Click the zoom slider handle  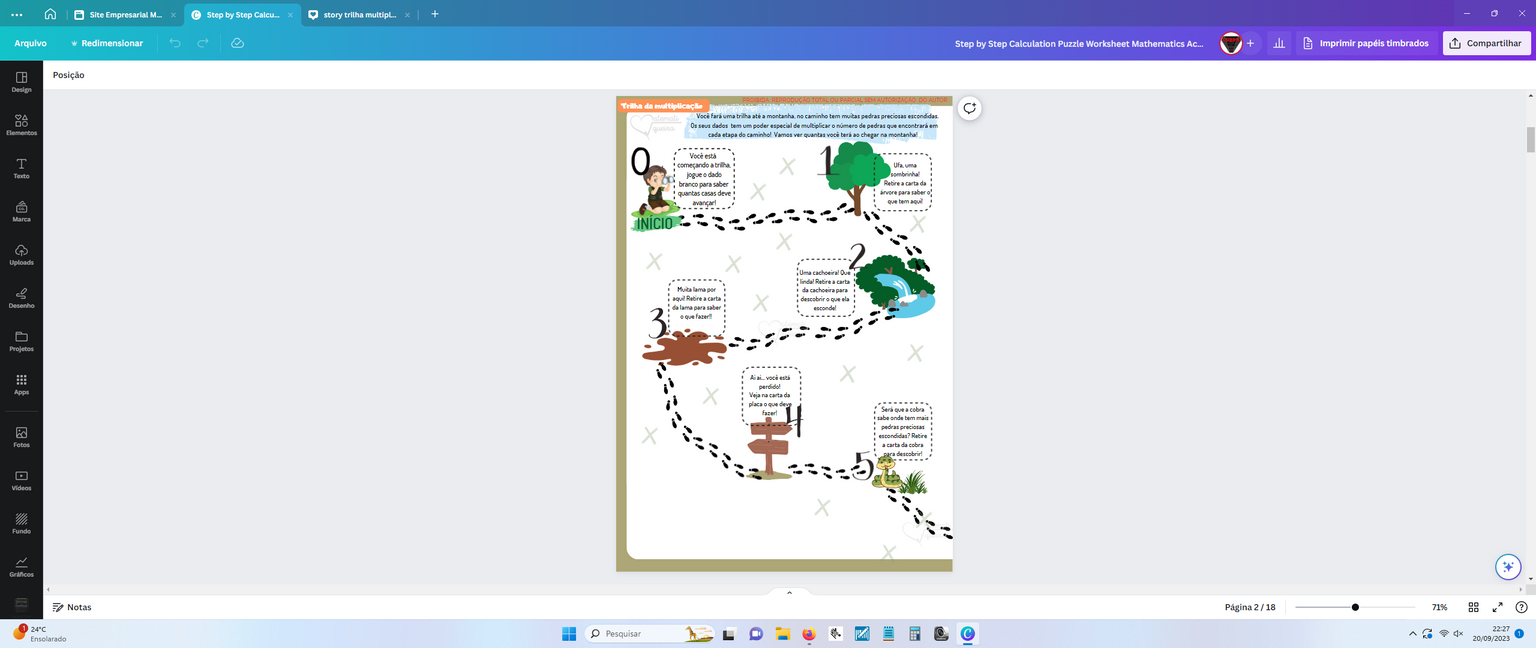pyautogui.click(x=1355, y=607)
